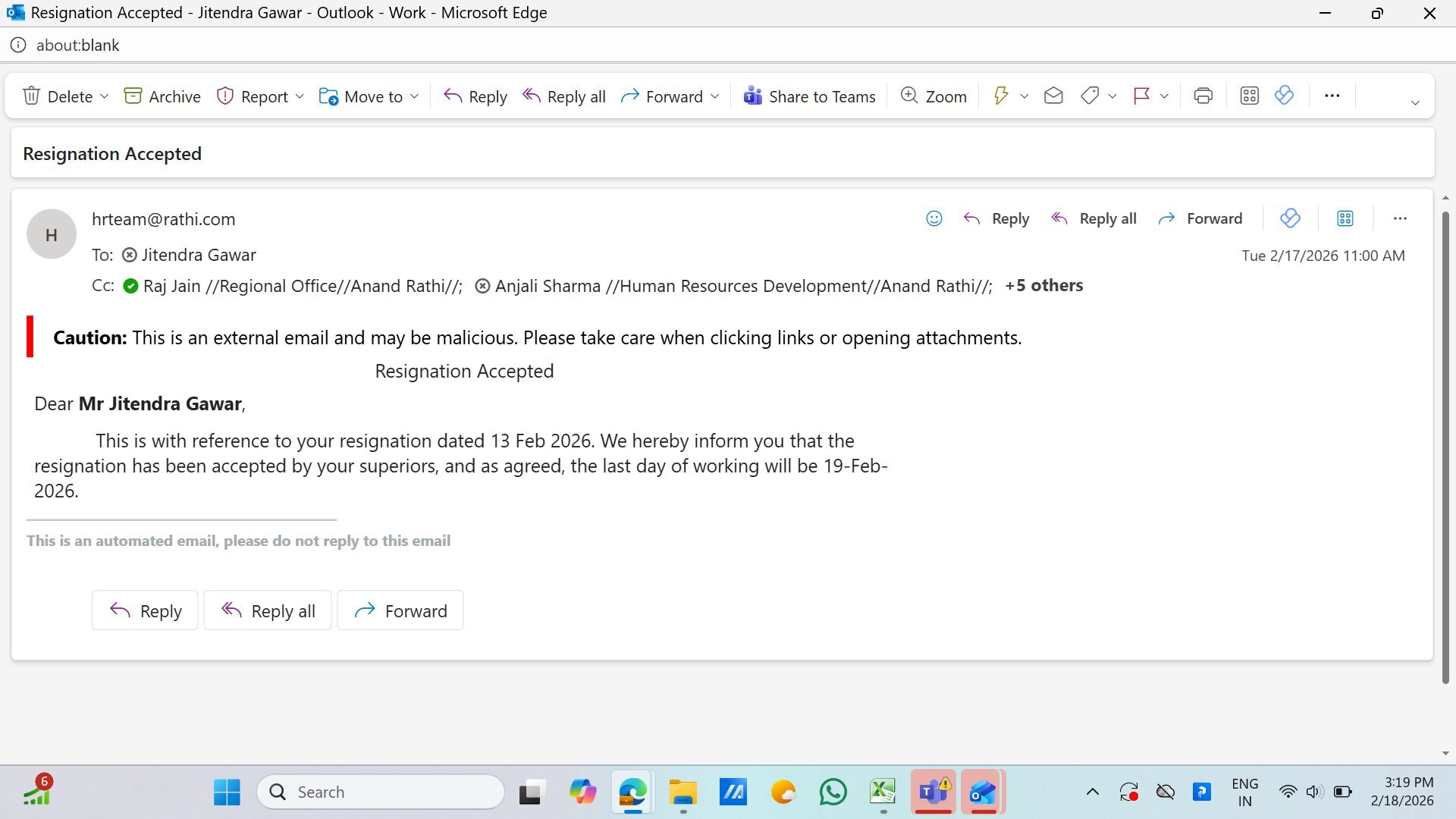Image resolution: width=1456 pixels, height=819 pixels.
Task: Expand the Delete dropdown arrow
Action: click(105, 96)
